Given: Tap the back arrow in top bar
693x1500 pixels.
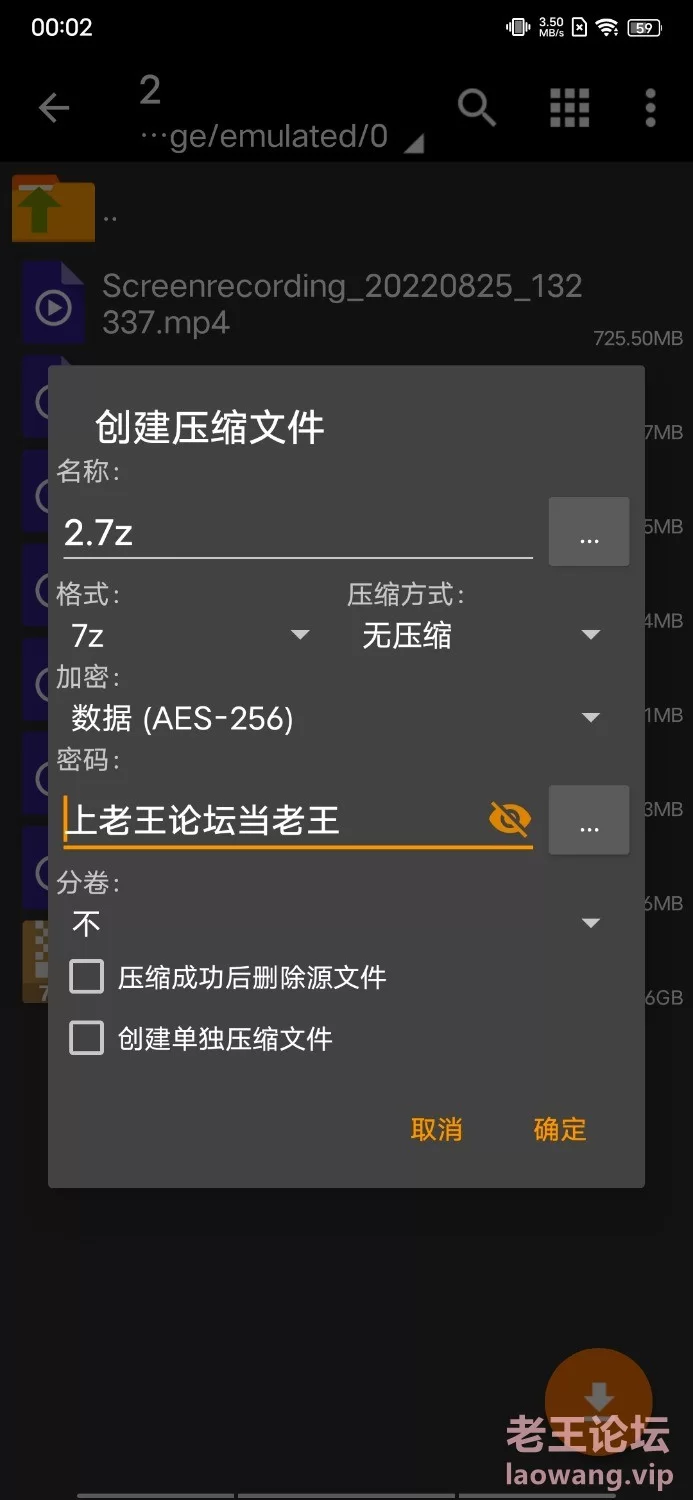Looking at the screenshot, I should coord(54,108).
